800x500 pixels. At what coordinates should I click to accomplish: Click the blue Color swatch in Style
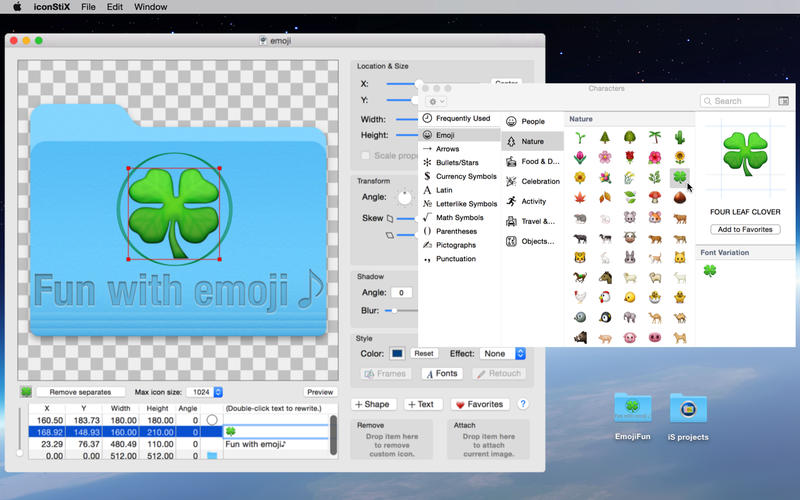tap(397, 353)
